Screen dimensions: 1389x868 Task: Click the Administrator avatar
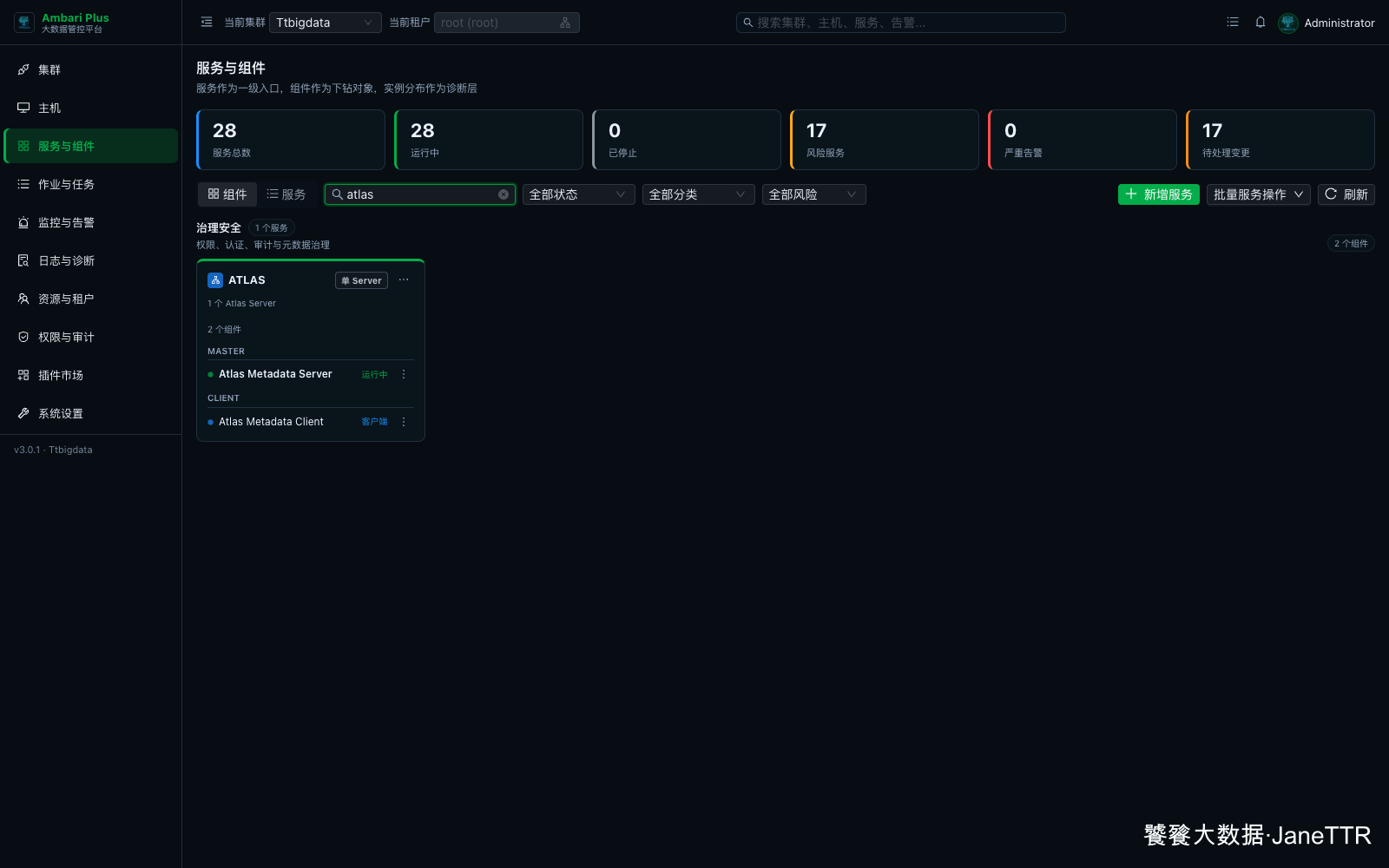click(1288, 23)
